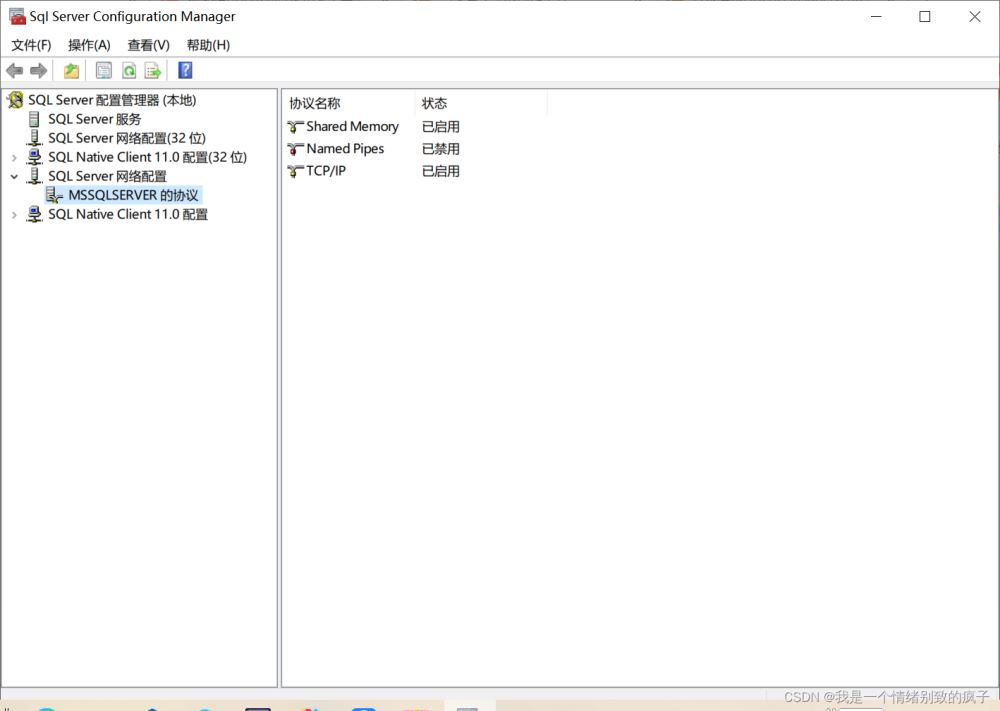Viewport: 1000px width, 711px height.
Task: Select the MSSQLSERVER 的协议 tree item
Action: (133, 195)
